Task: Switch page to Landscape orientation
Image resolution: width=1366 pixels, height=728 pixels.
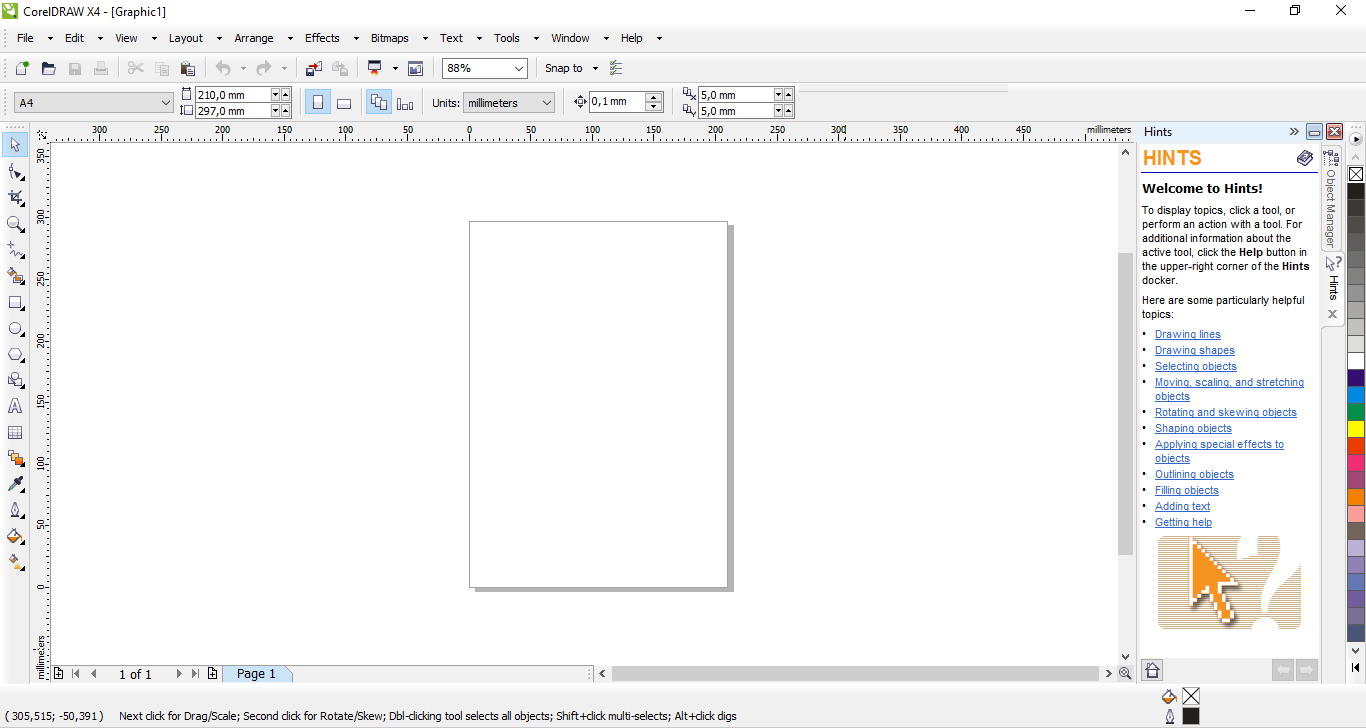Action: (343, 103)
